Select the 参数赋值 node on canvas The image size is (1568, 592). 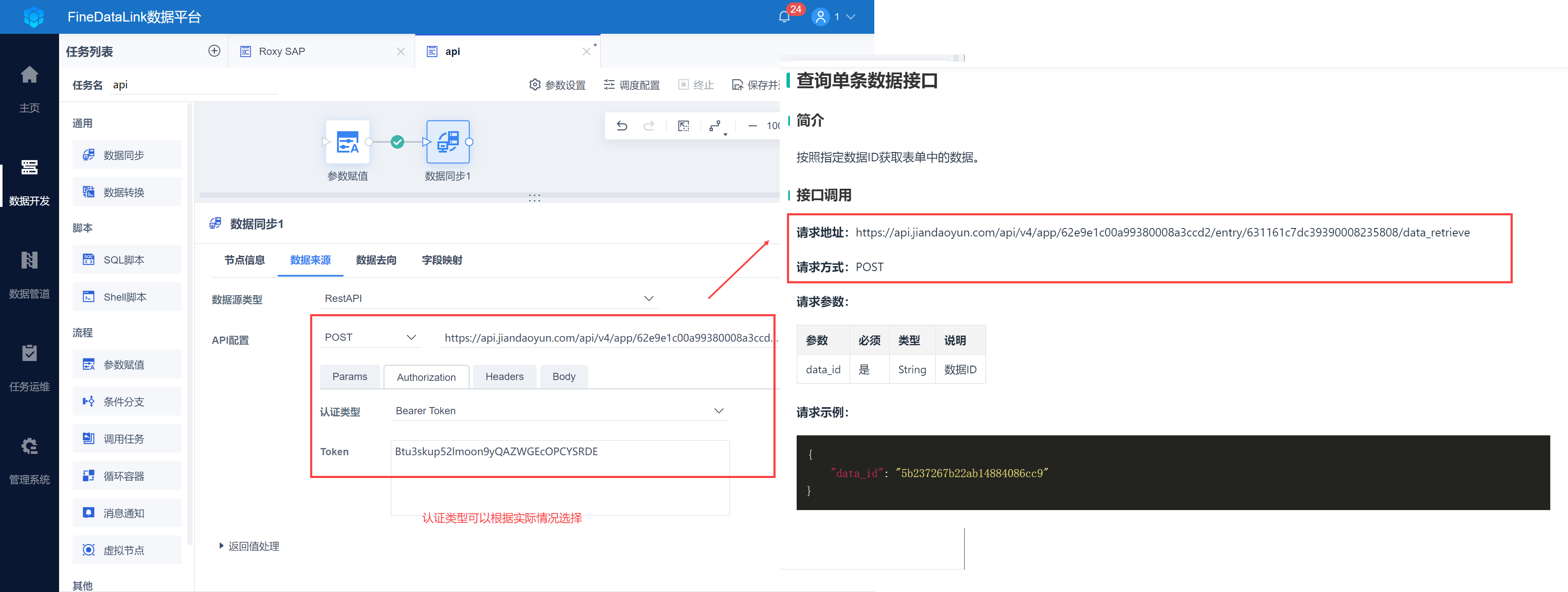pyautogui.click(x=348, y=143)
